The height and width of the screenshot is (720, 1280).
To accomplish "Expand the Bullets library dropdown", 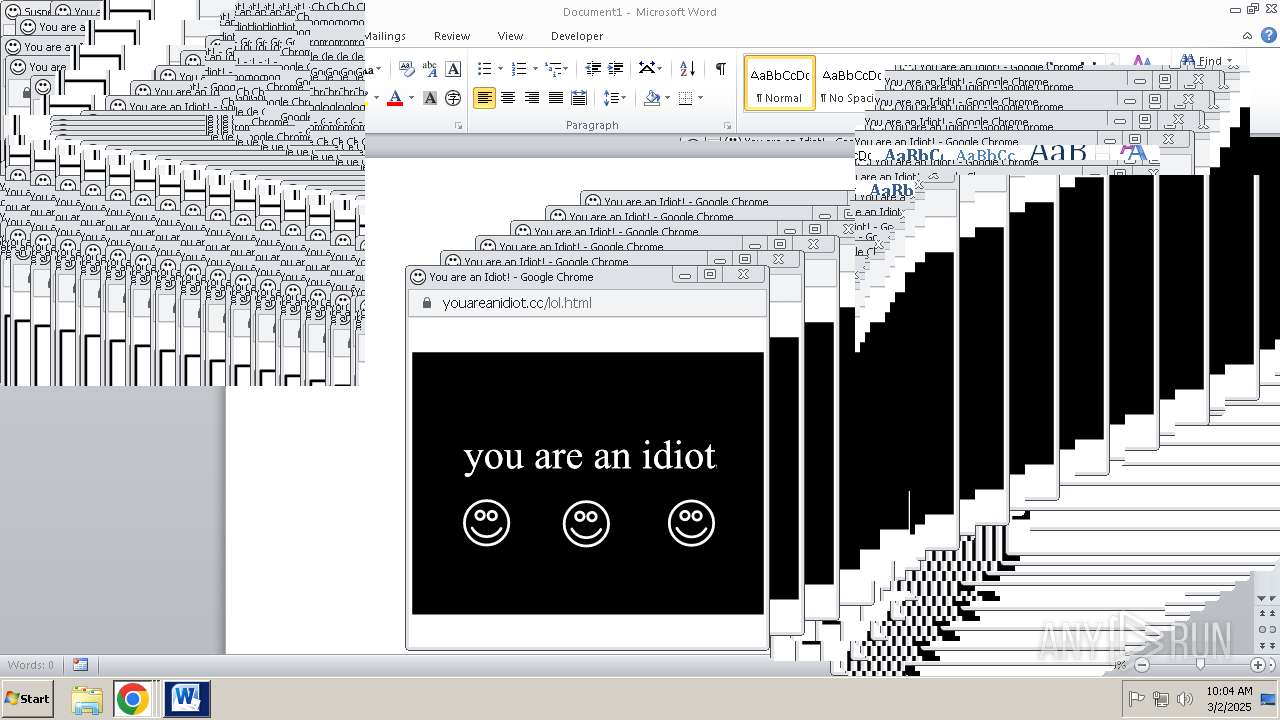I will [x=501, y=69].
